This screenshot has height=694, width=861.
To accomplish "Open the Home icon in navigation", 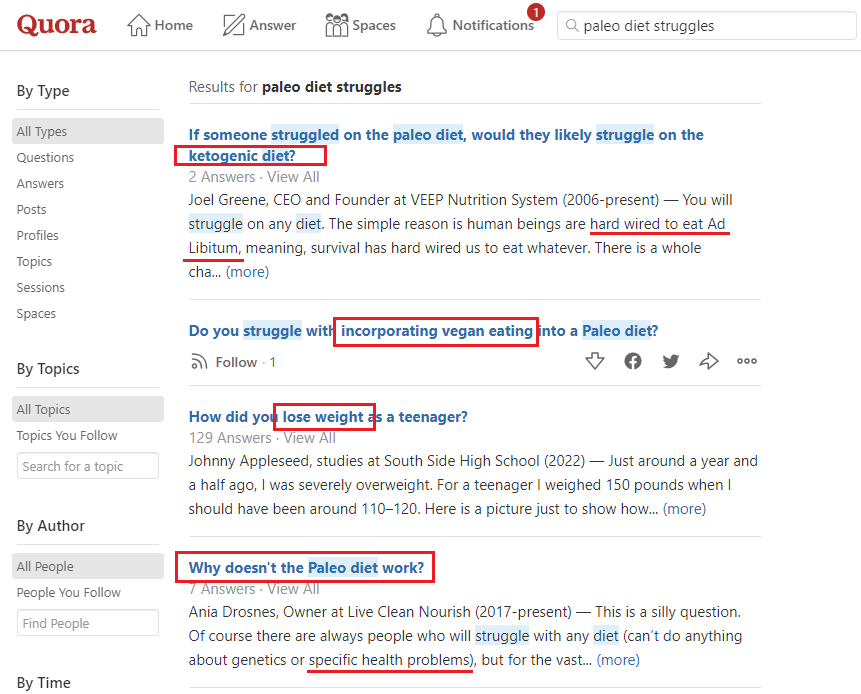I will pyautogui.click(x=138, y=25).
